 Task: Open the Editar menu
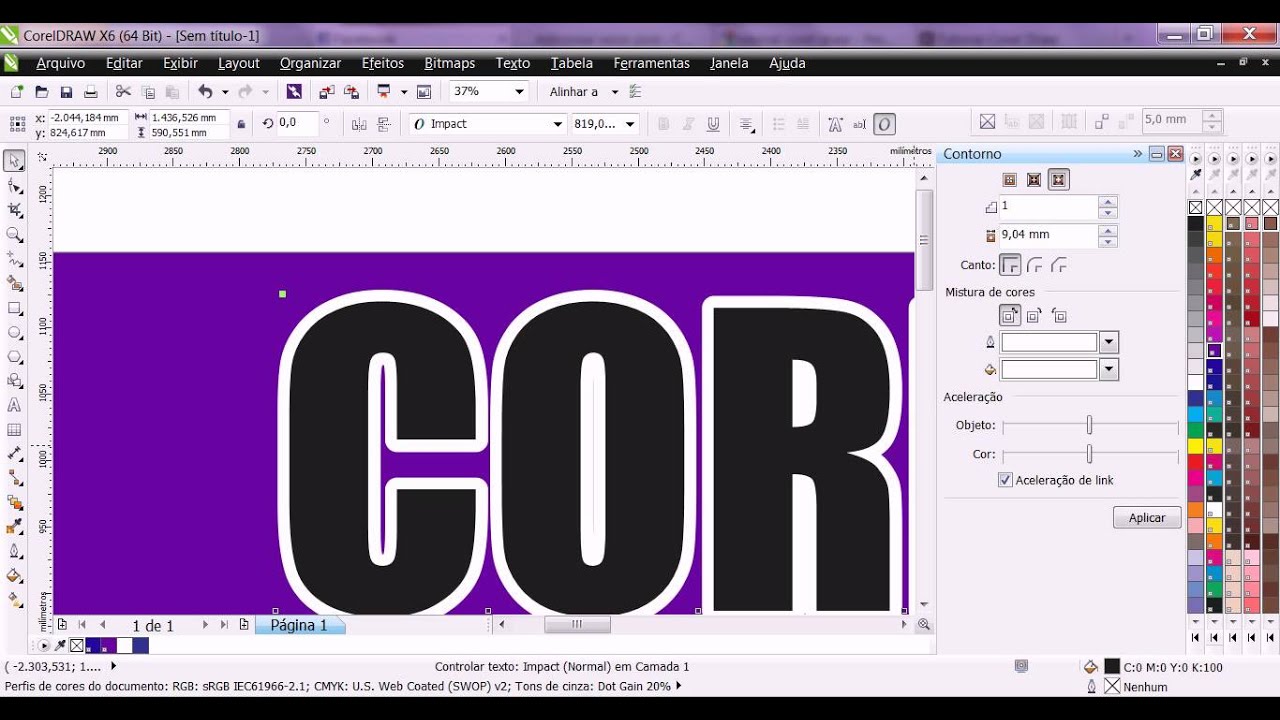(x=124, y=63)
